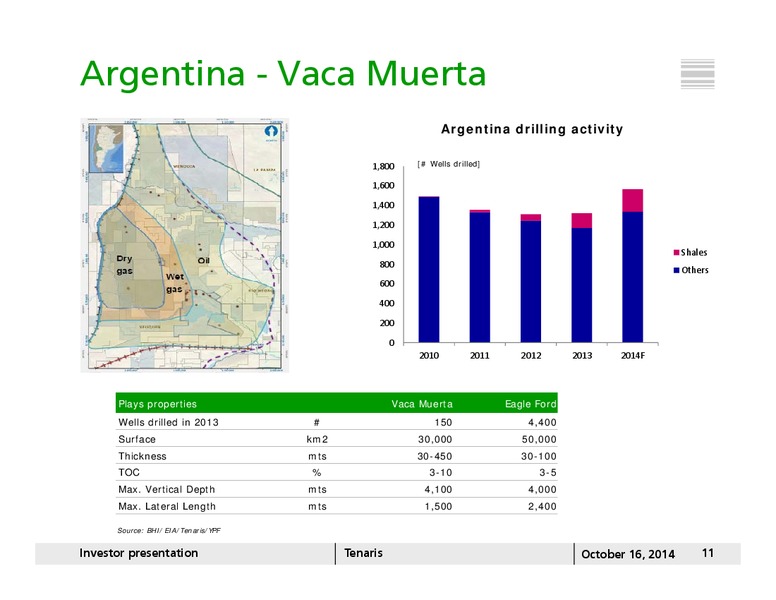The width and height of the screenshot is (776, 600).
Task: Click the '3-10' TOC cell
Action: pyautogui.click(x=440, y=473)
